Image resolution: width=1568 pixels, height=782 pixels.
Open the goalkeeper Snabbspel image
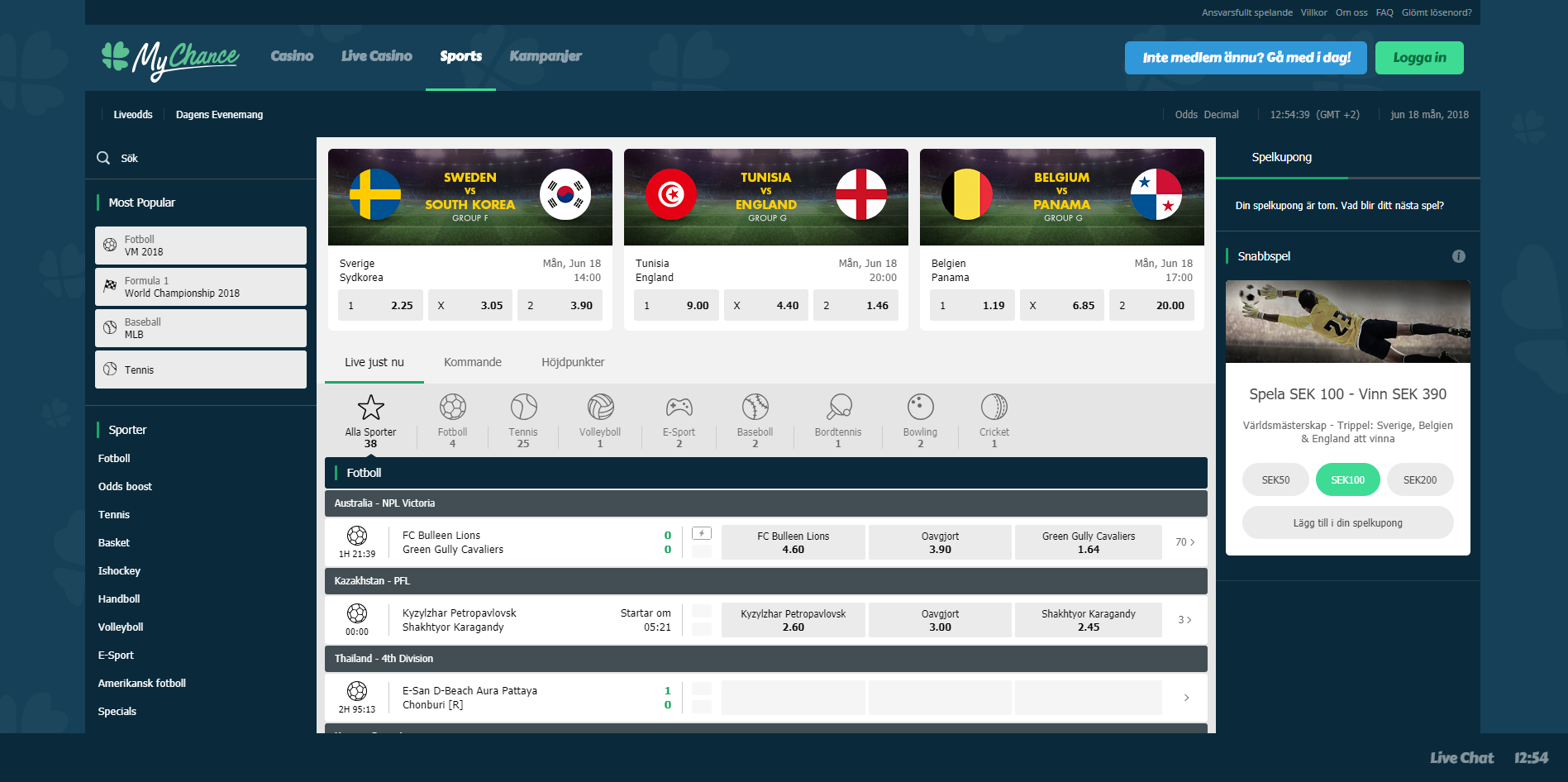click(x=1348, y=322)
